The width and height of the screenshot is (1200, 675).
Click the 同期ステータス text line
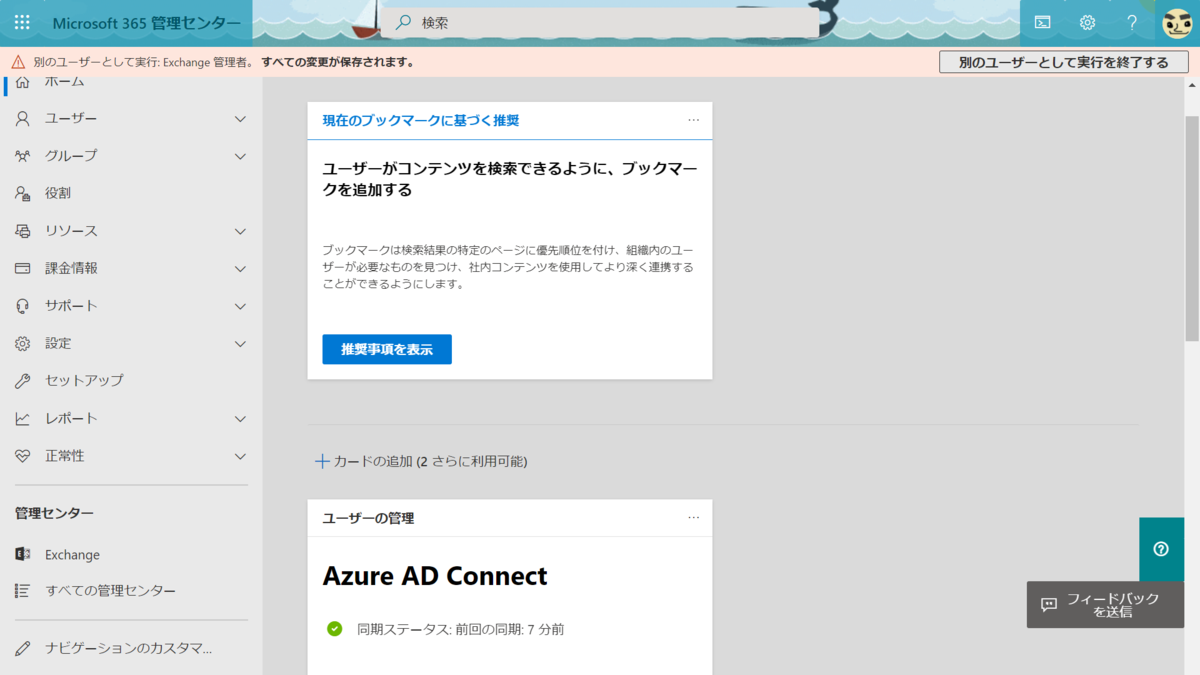pos(461,629)
